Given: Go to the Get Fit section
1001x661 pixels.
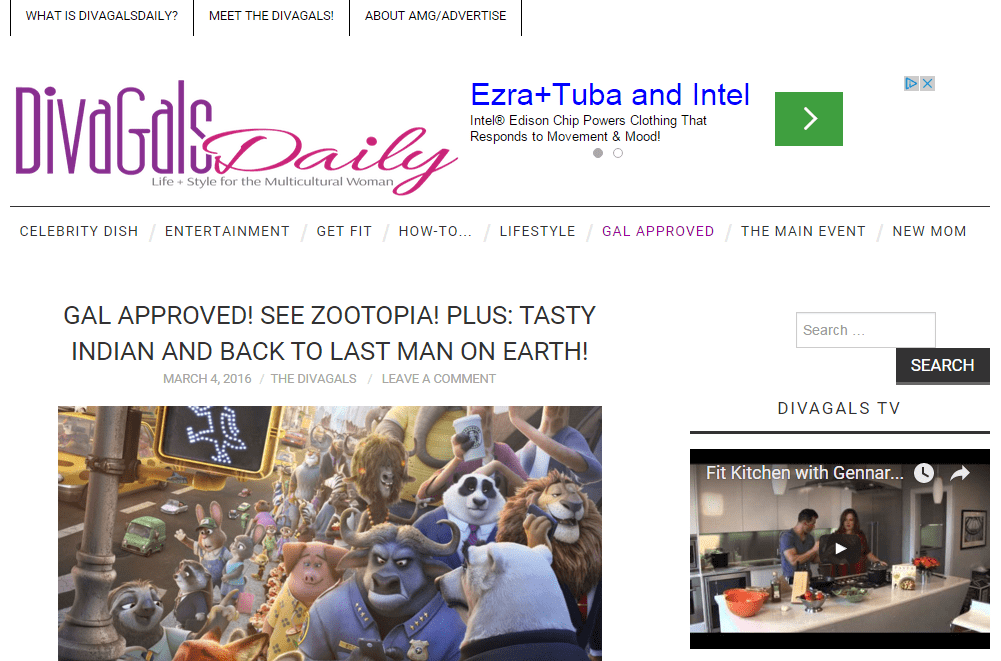Looking at the screenshot, I should [344, 231].
